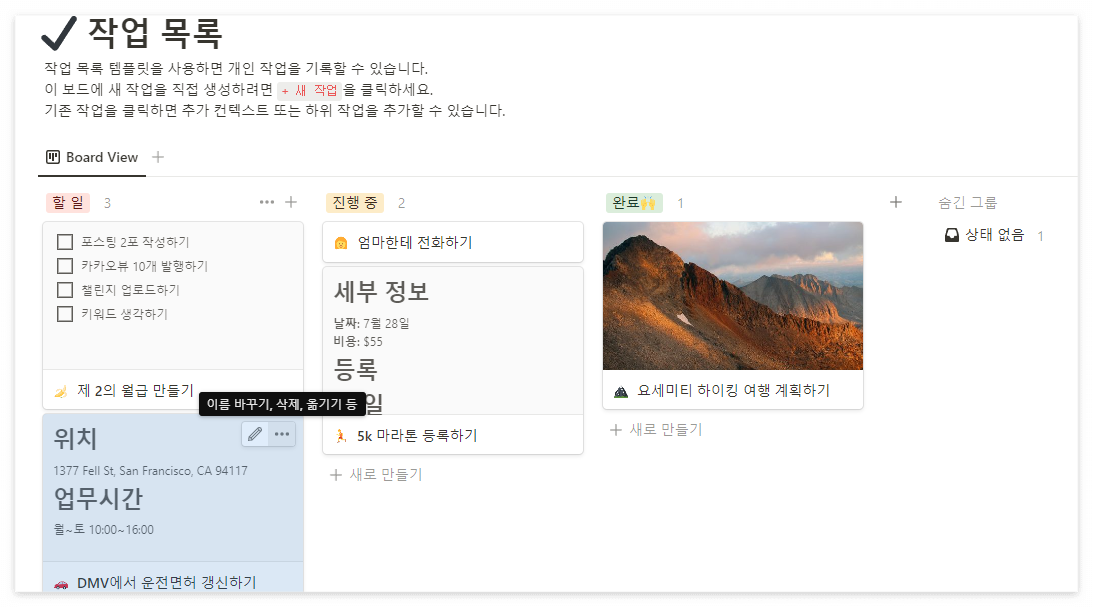This screenshot has height=607, width=1093.
Task: Click the car emoji on the DMV card
Action: click(62, 581)
